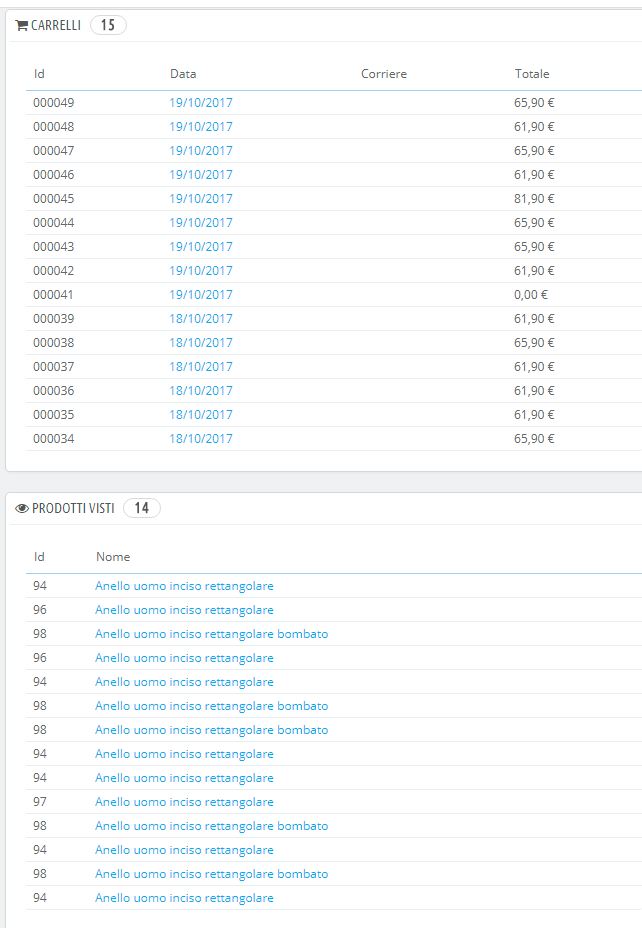Screen dimensions: 642x928
Task: Open the date link for cart 000049
Action: (201, 103)
